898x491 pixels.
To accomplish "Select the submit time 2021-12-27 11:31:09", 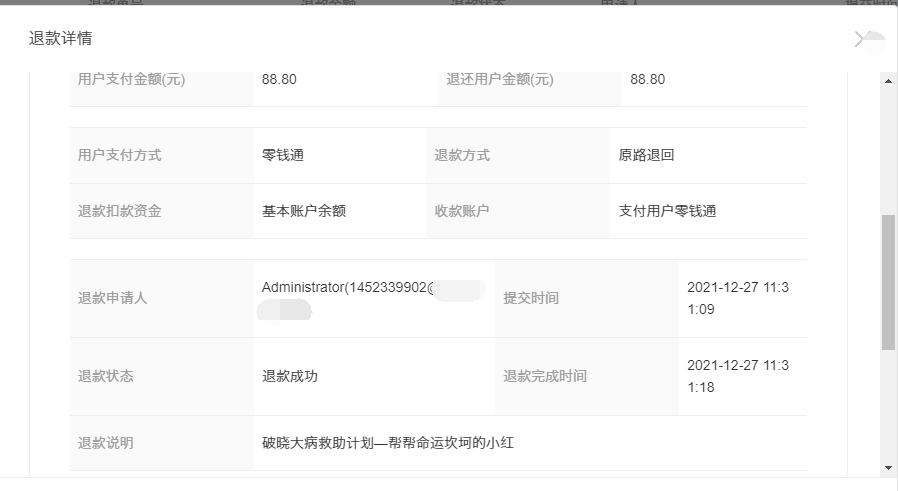I will (738, 298).
